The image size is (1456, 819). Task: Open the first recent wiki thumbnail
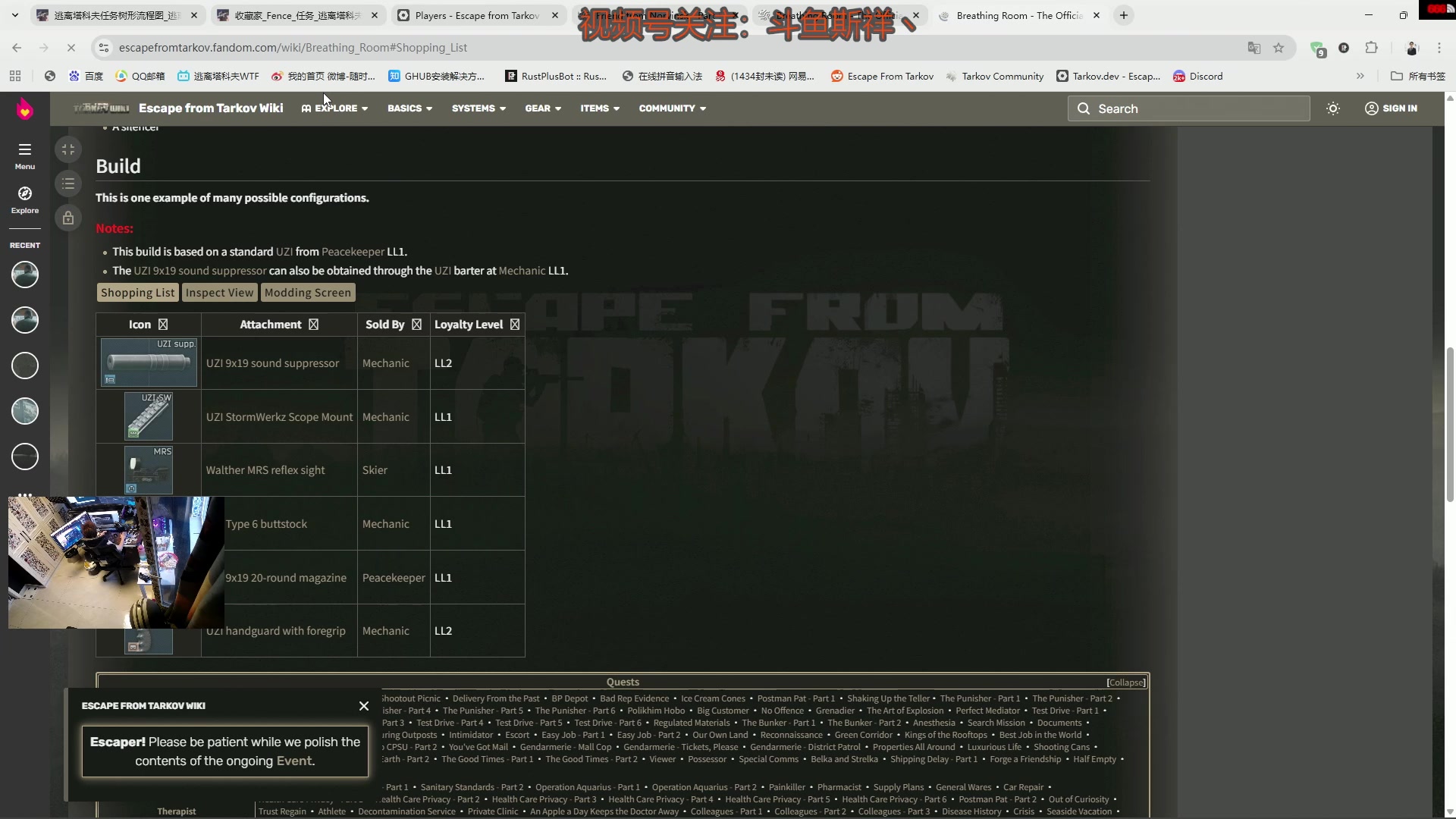(25, 275)
